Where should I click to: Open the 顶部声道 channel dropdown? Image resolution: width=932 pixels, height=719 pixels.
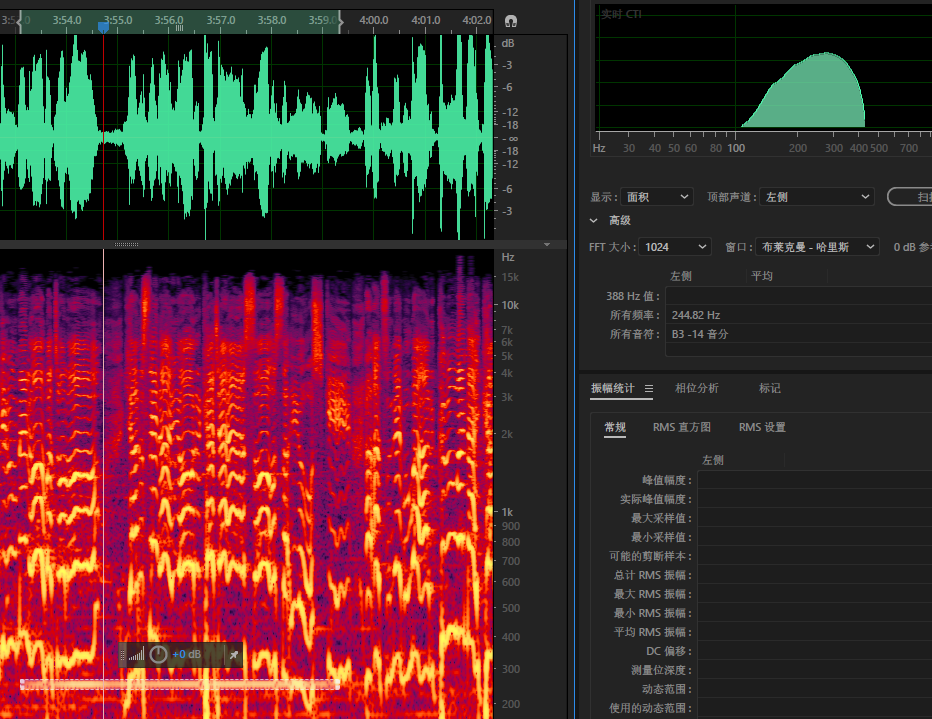coord(816,197)
